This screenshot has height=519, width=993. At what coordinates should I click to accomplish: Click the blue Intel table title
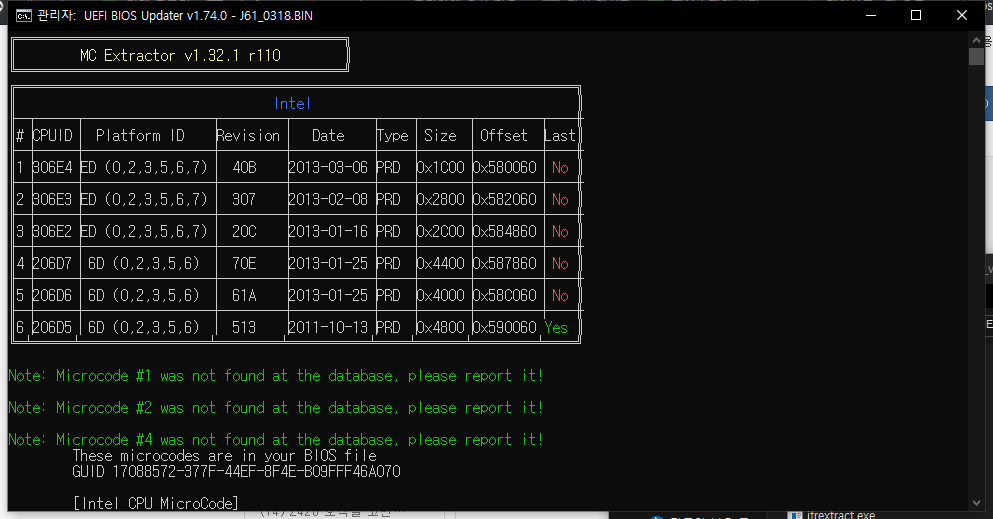tap(292, 103)
